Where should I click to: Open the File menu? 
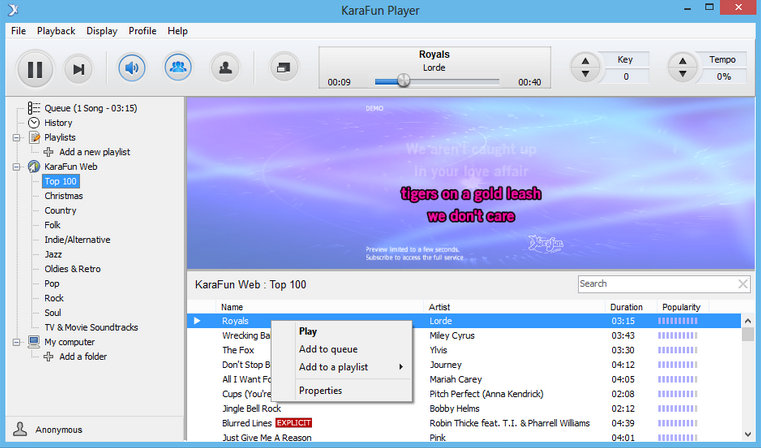point(18,31)
